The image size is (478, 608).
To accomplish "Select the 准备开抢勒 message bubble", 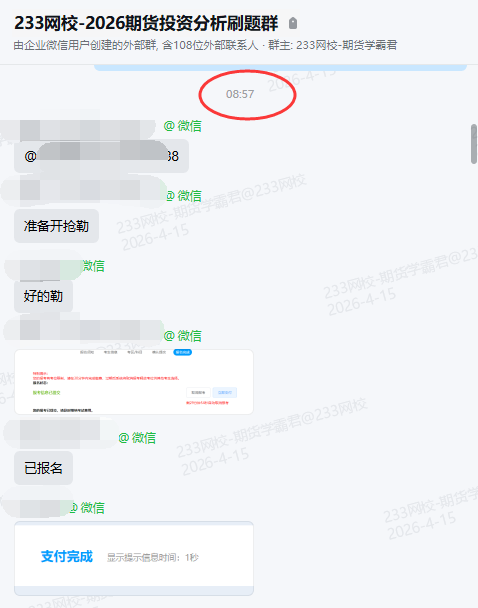I will 57,226.
